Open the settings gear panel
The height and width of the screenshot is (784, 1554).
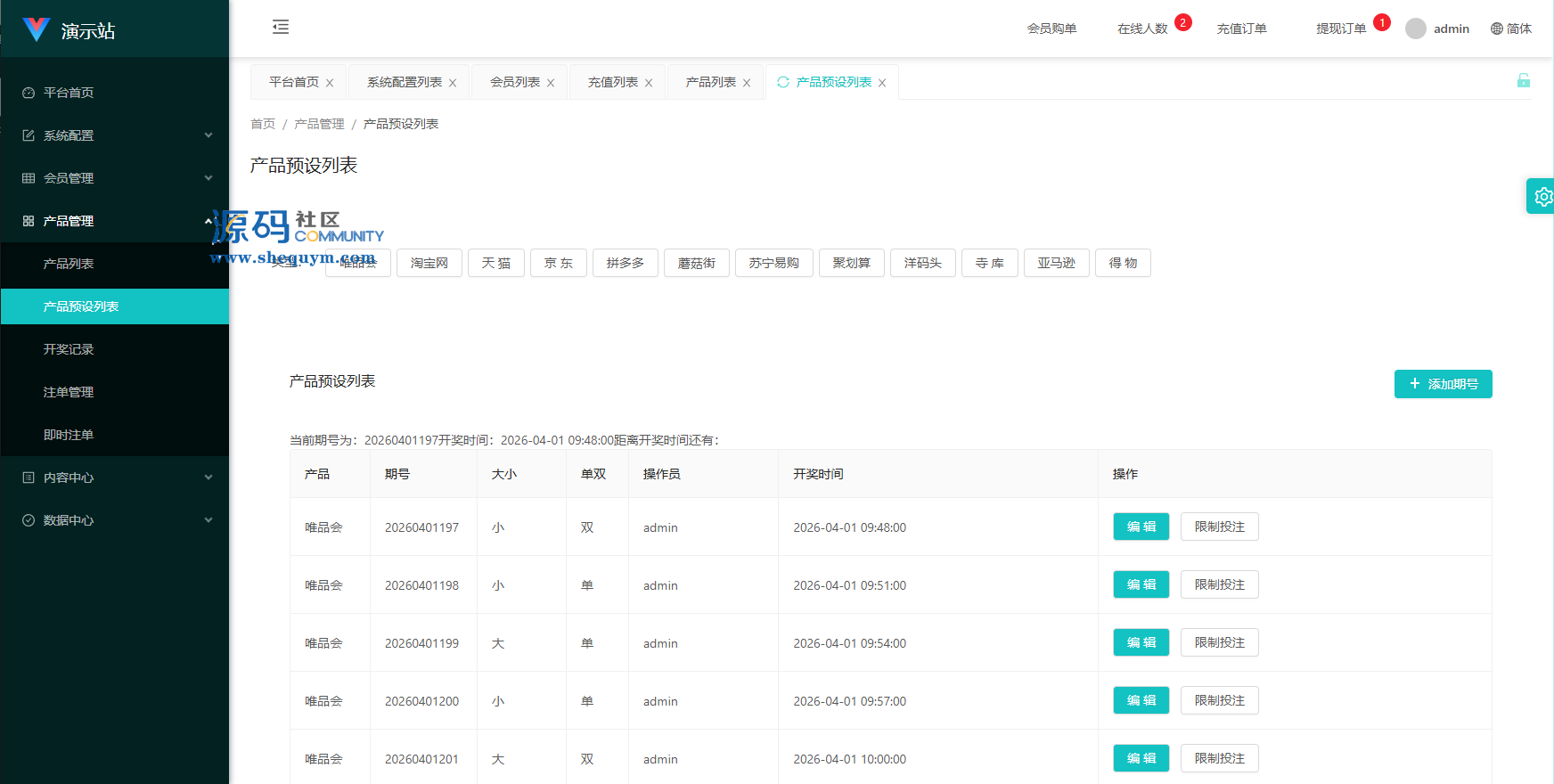[x=1542, y=197]
